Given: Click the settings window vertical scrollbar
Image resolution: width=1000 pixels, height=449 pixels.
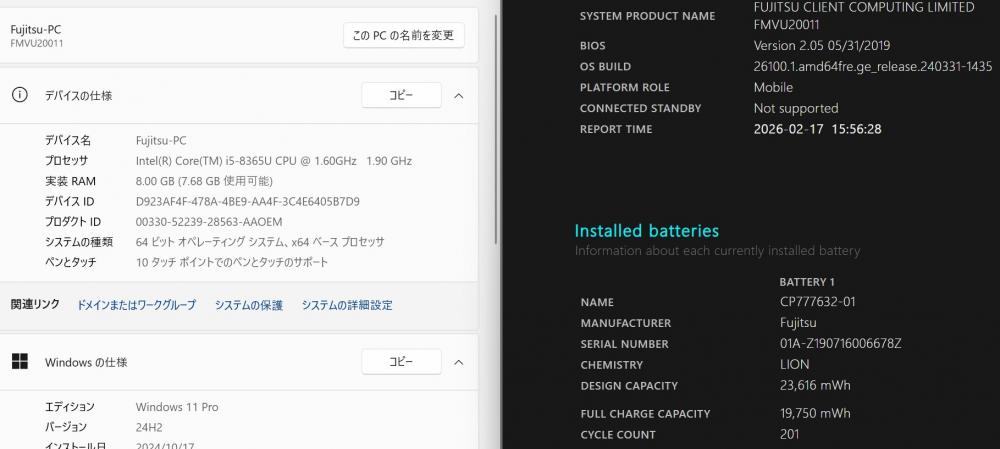Looking at the screenshot, I should 496,128.
